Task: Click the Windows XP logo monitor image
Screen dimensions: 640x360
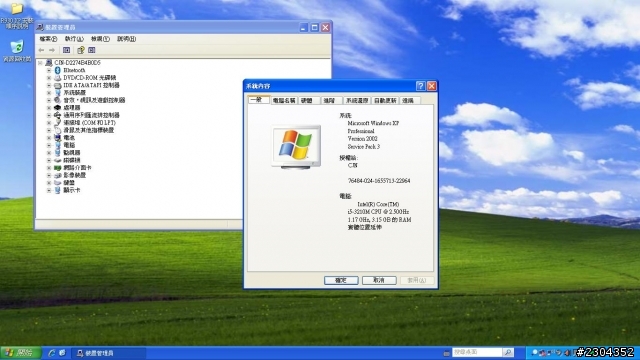Action: coord(296,147)
